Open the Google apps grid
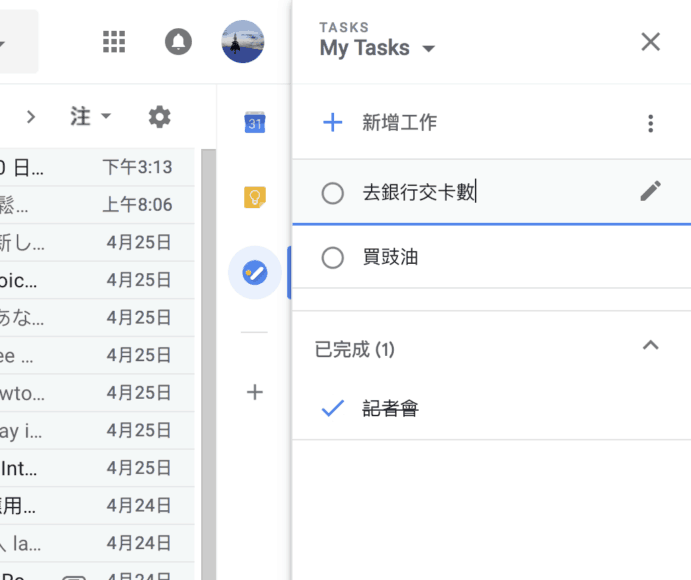 click(115, 41)
